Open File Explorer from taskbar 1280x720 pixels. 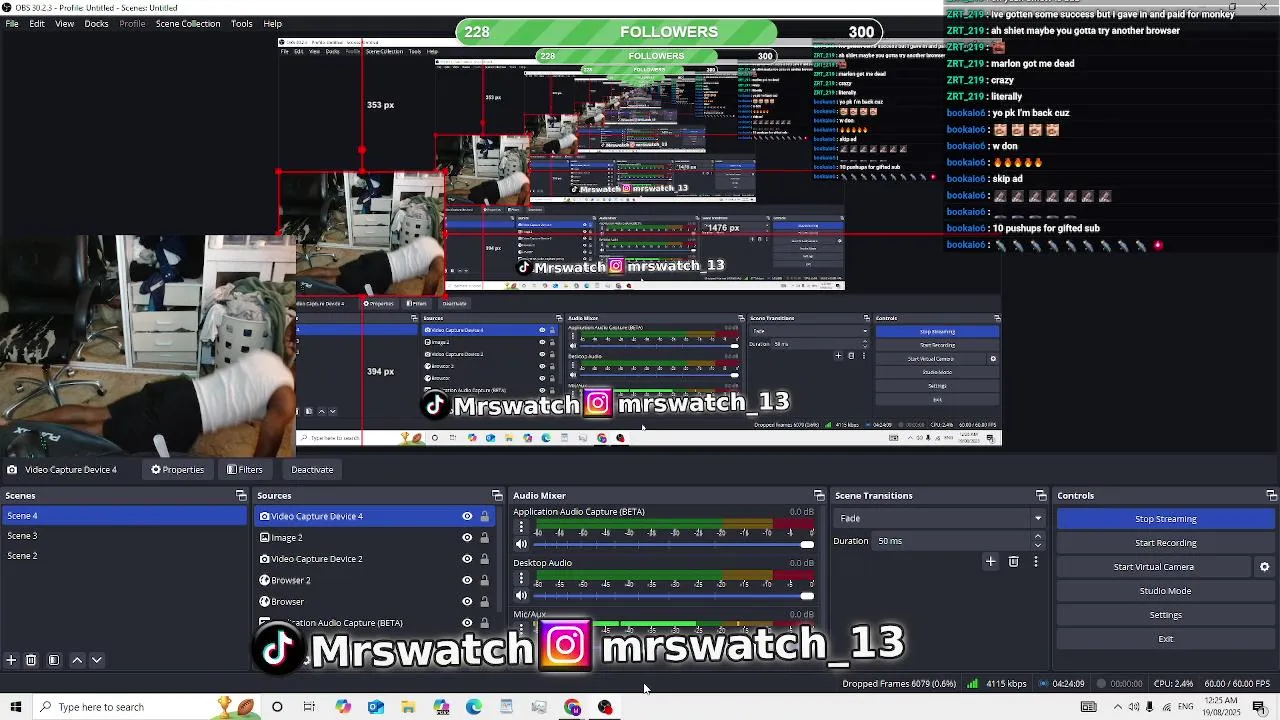[408, 707]
